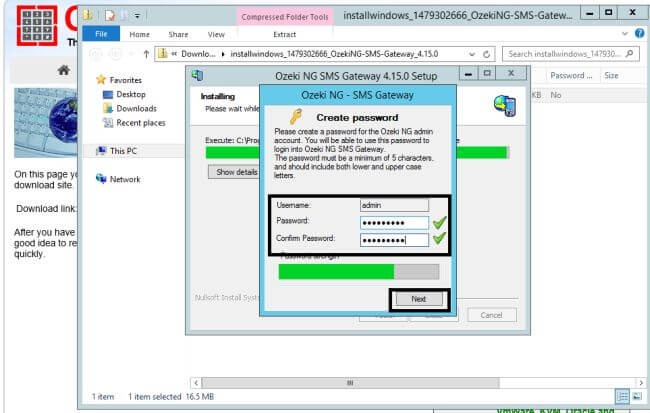Open the Share ribbon tab
This screenshot has height=413, width=650.
[x=178, y=34]
